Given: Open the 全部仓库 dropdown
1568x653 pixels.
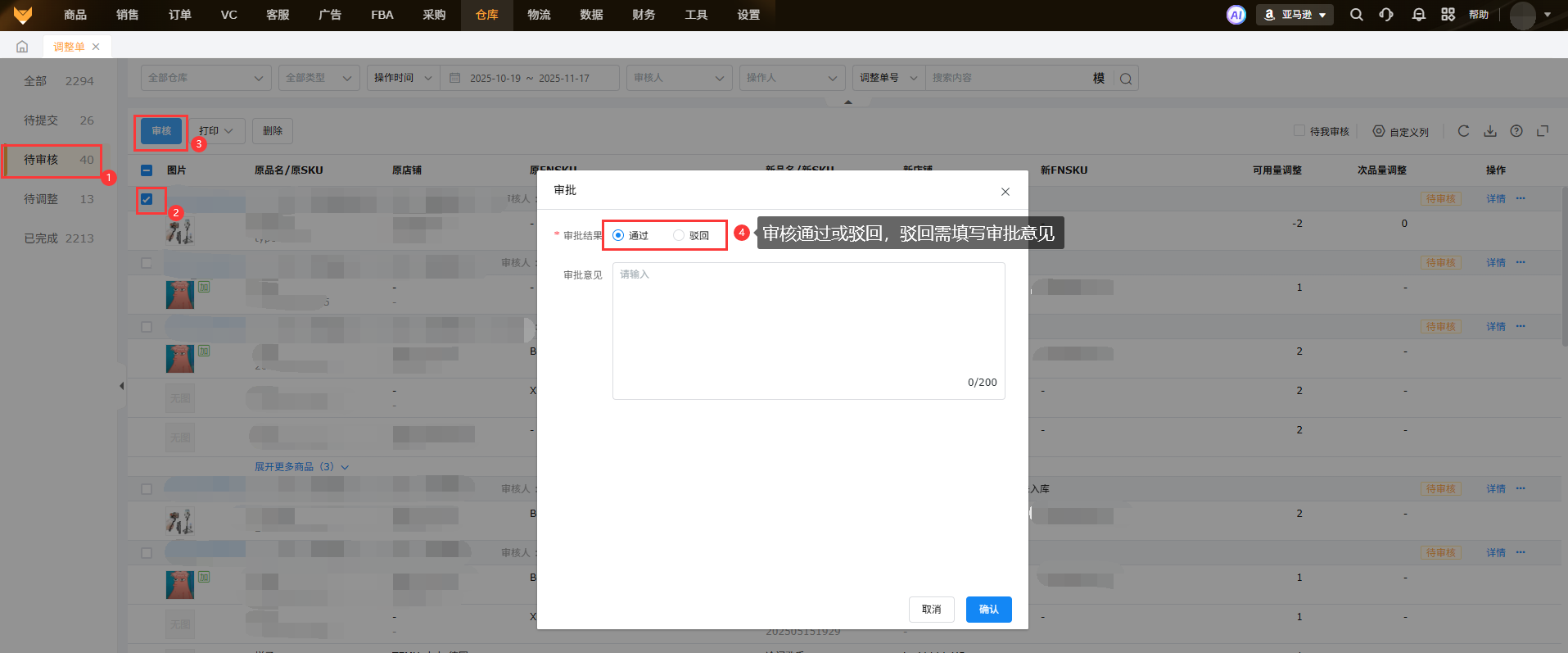Looking at the screenshot, I should (x=206, y=78).
